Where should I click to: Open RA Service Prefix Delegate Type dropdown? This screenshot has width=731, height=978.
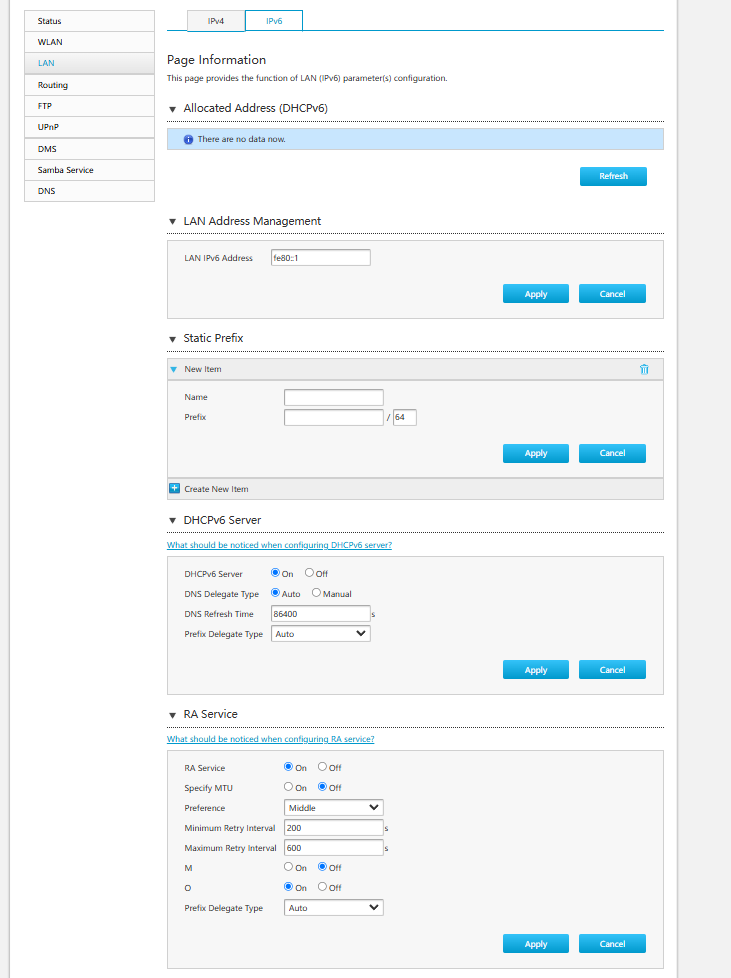pos(334,908)
